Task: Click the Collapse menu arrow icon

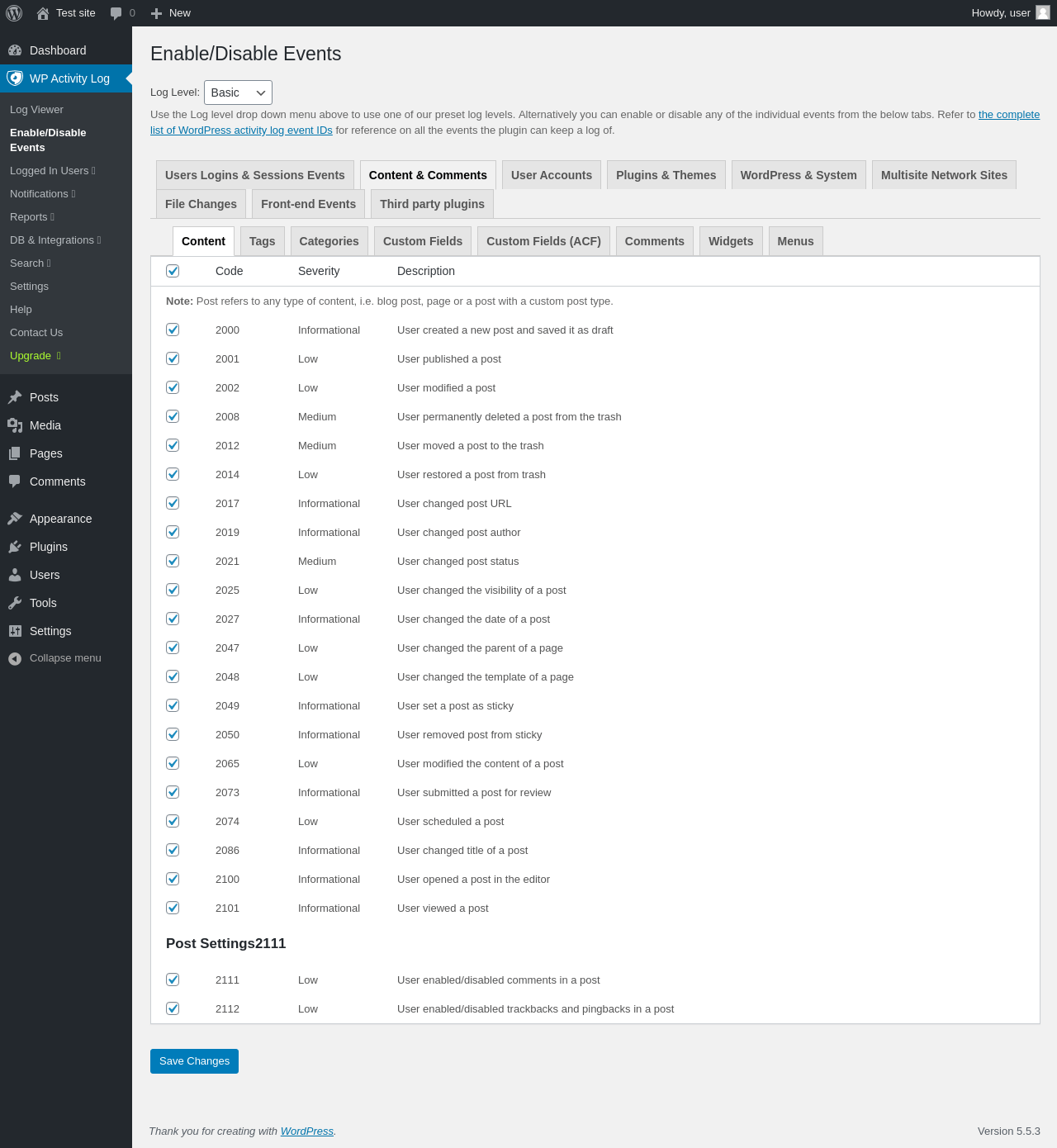Action: 15,658
